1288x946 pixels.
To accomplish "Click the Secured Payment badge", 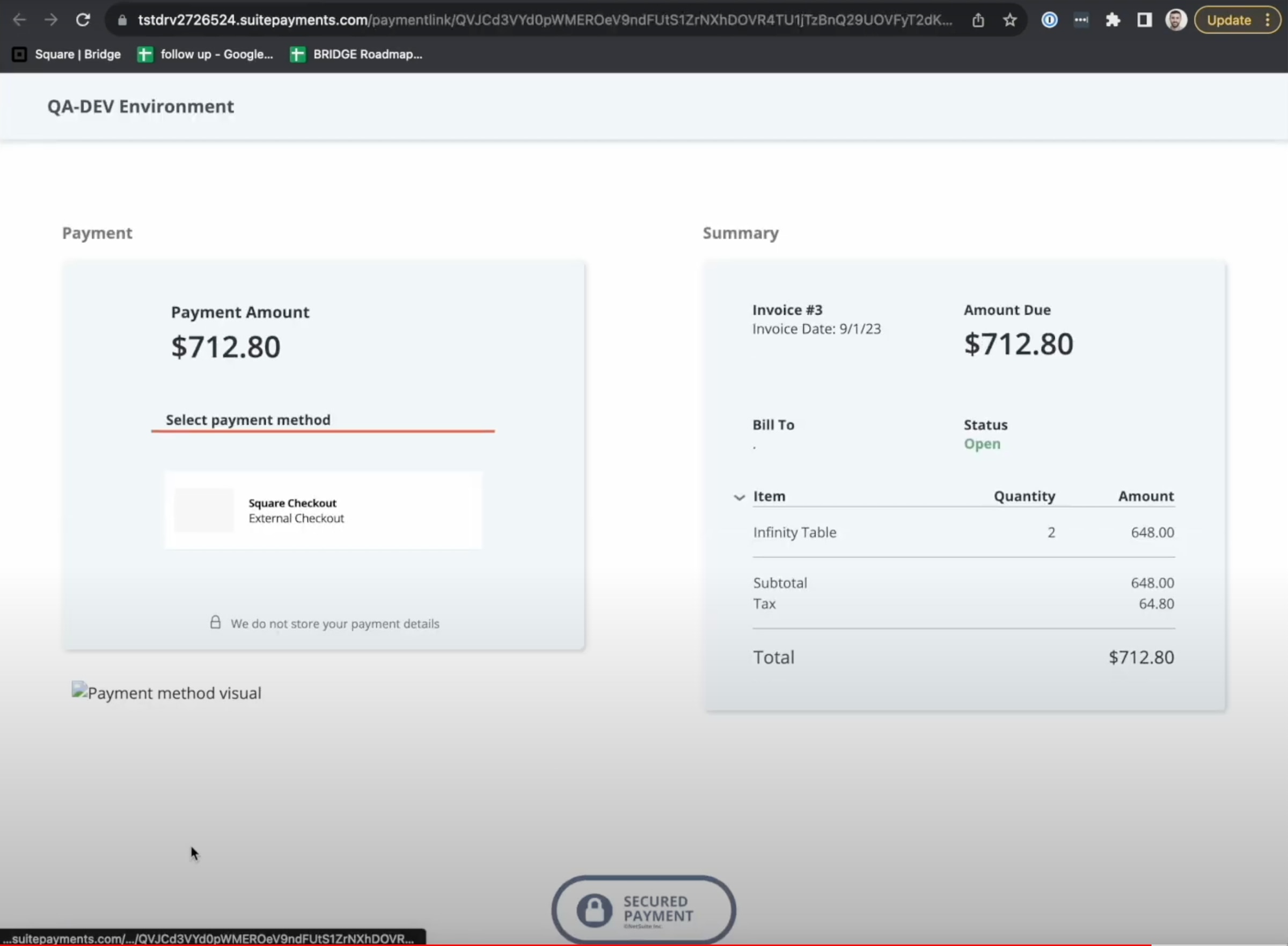I will [643, 909].
